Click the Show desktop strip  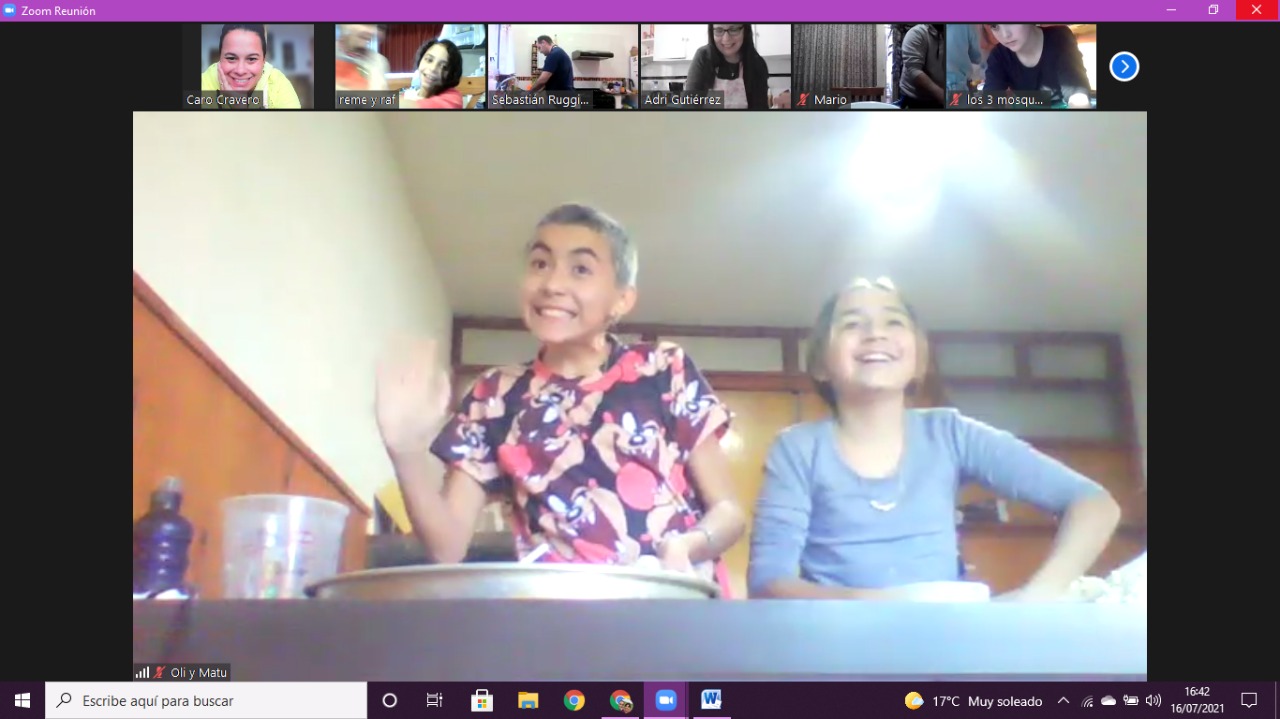(1277, 700)
